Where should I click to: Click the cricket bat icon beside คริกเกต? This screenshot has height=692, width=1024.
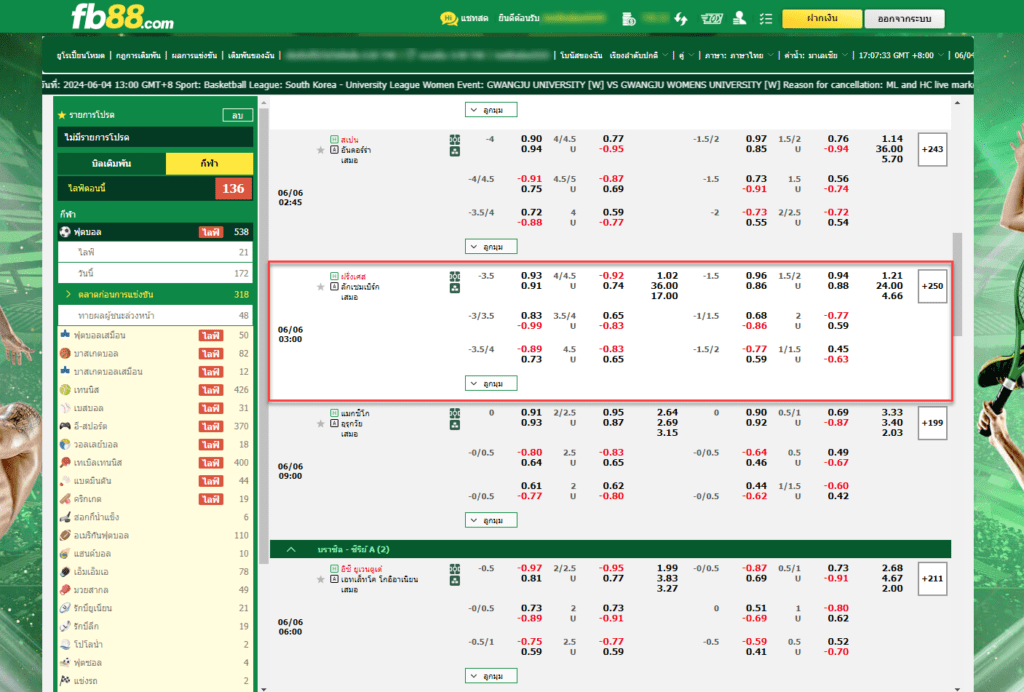tap(65, 499)
